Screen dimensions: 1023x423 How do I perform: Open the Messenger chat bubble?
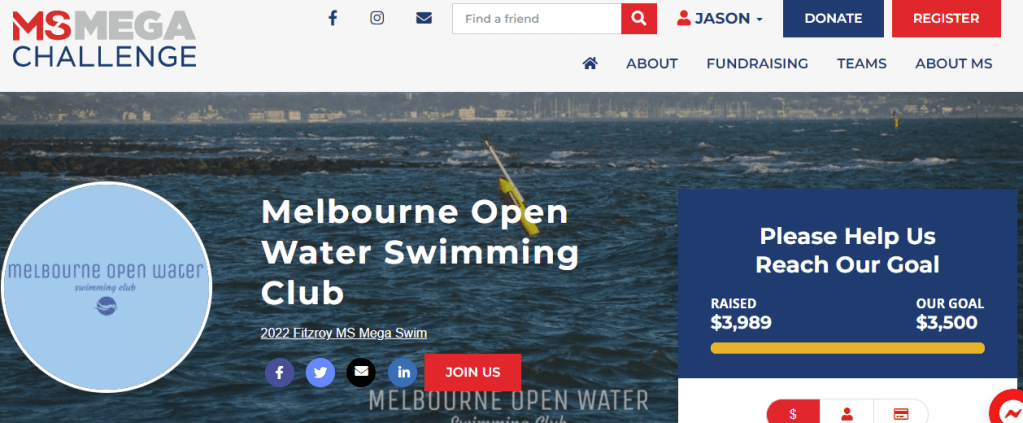point(1008,410)
